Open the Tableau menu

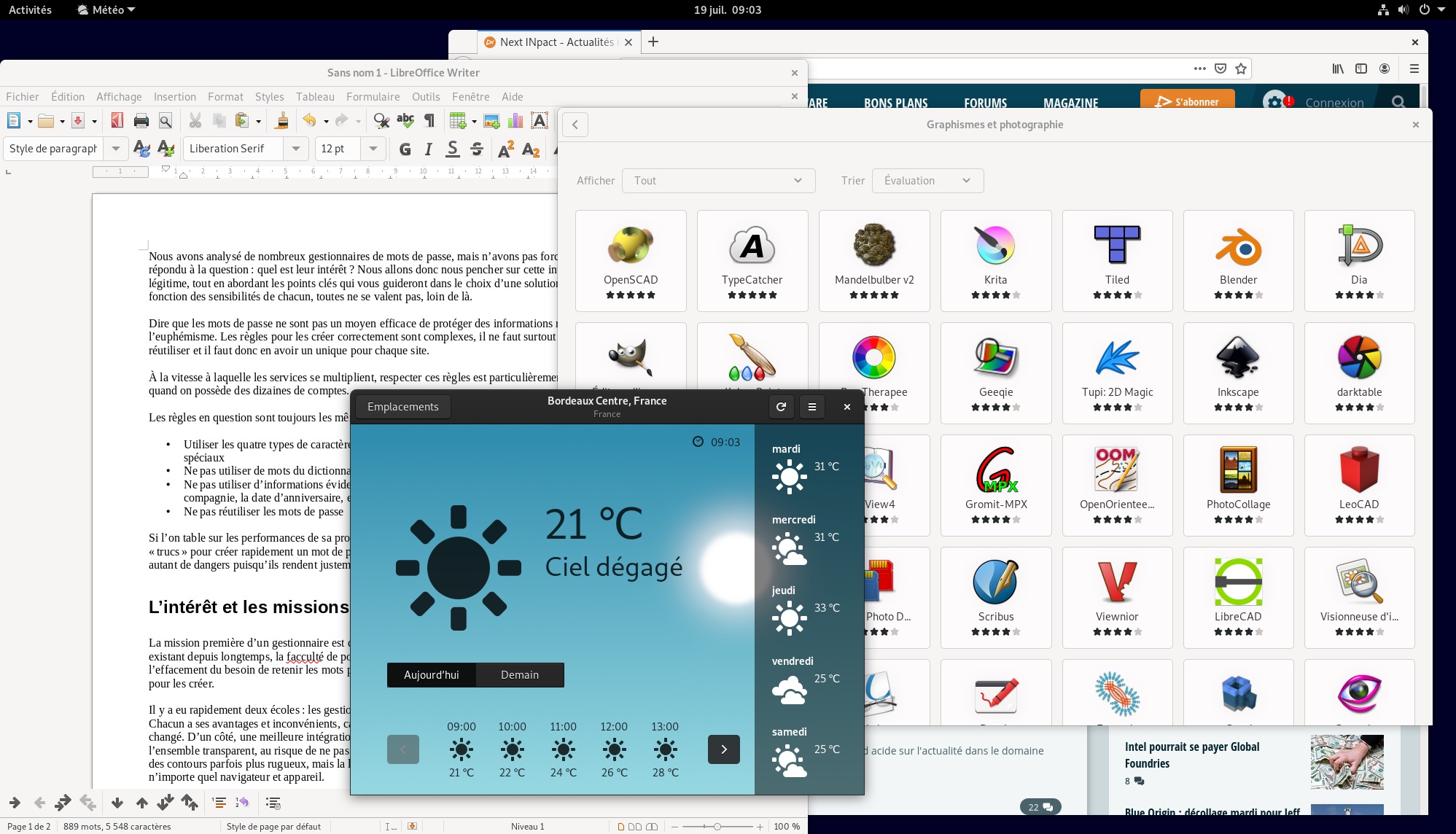(x=315, y=96)
